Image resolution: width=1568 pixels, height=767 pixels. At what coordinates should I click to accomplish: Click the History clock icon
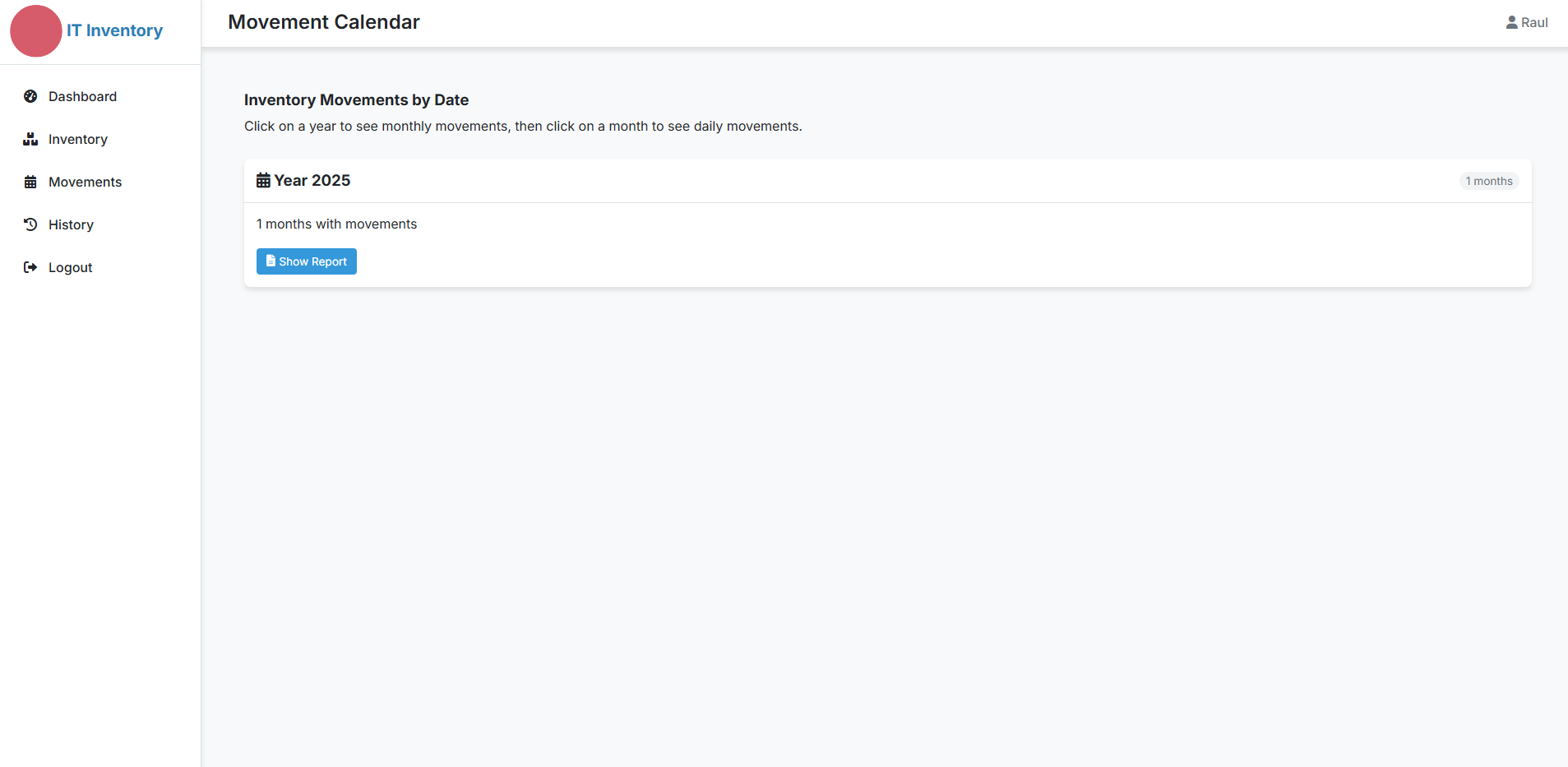30,224
